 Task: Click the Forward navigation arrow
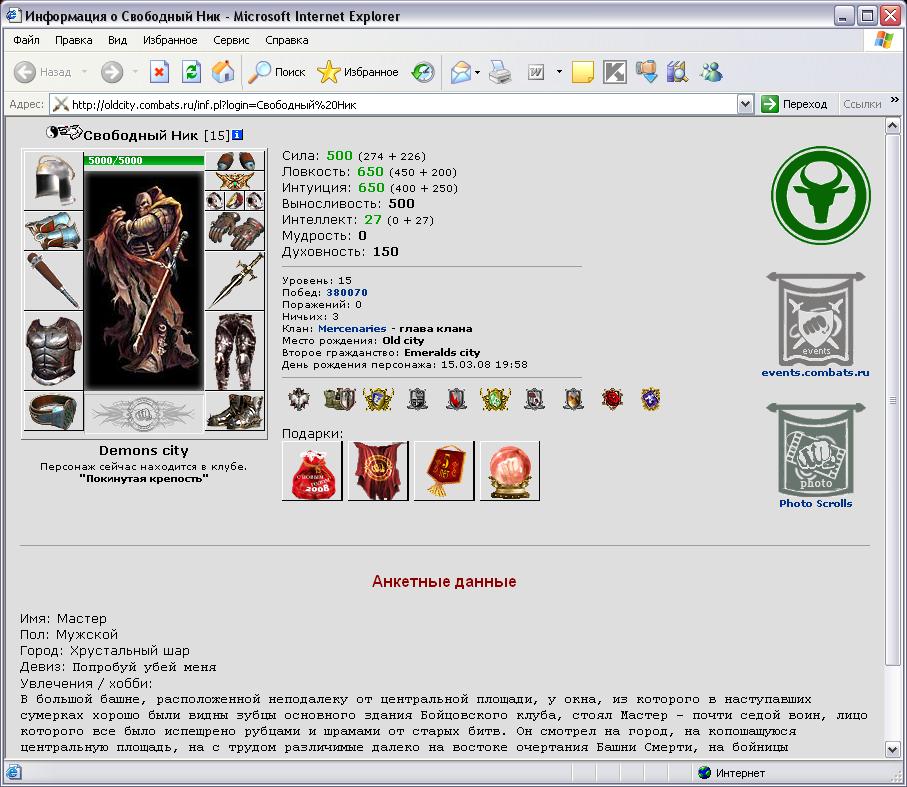tap(112, 72)
